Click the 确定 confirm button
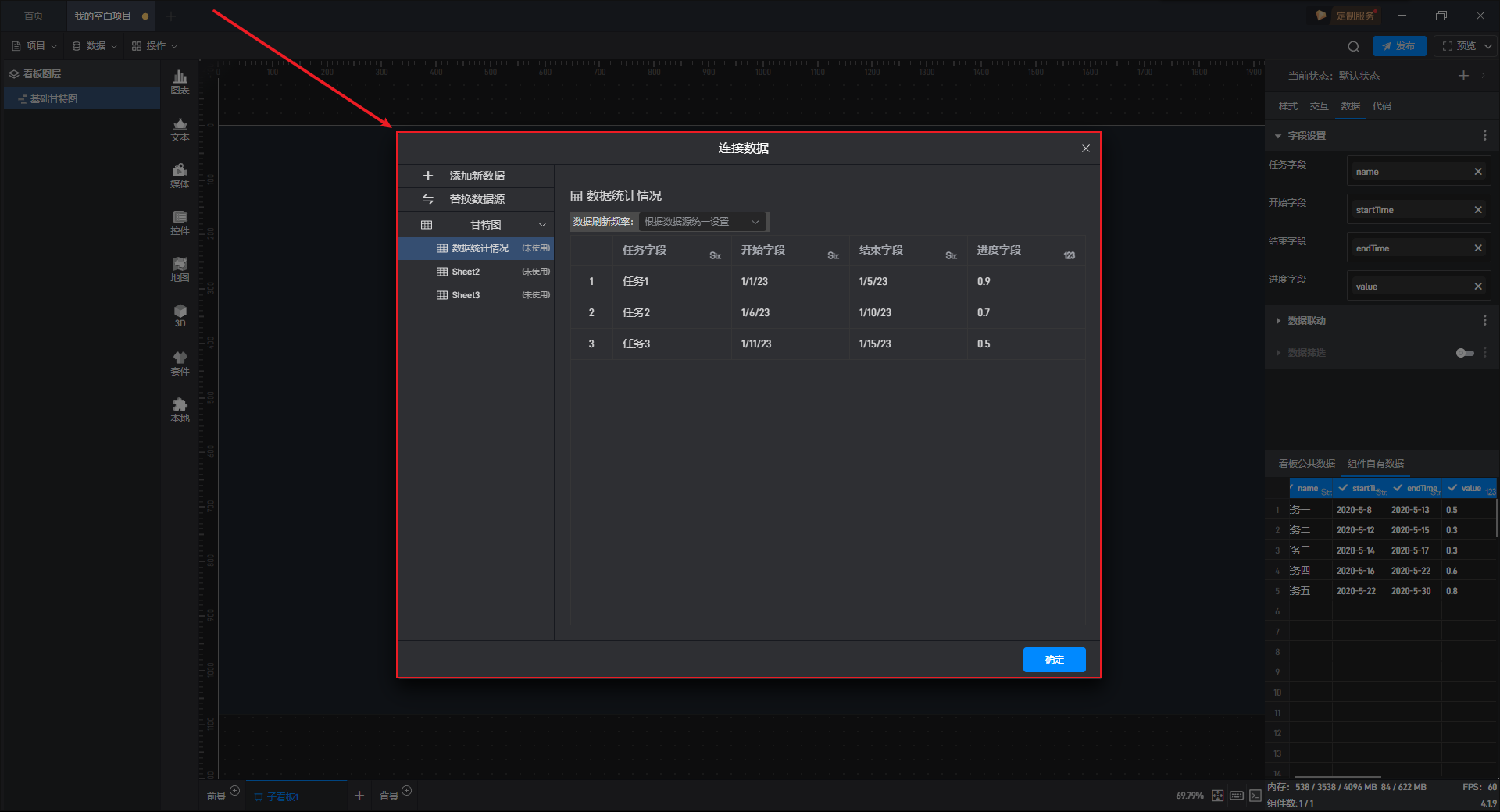The image size is (1500, 812). [x=1054, y=660]
